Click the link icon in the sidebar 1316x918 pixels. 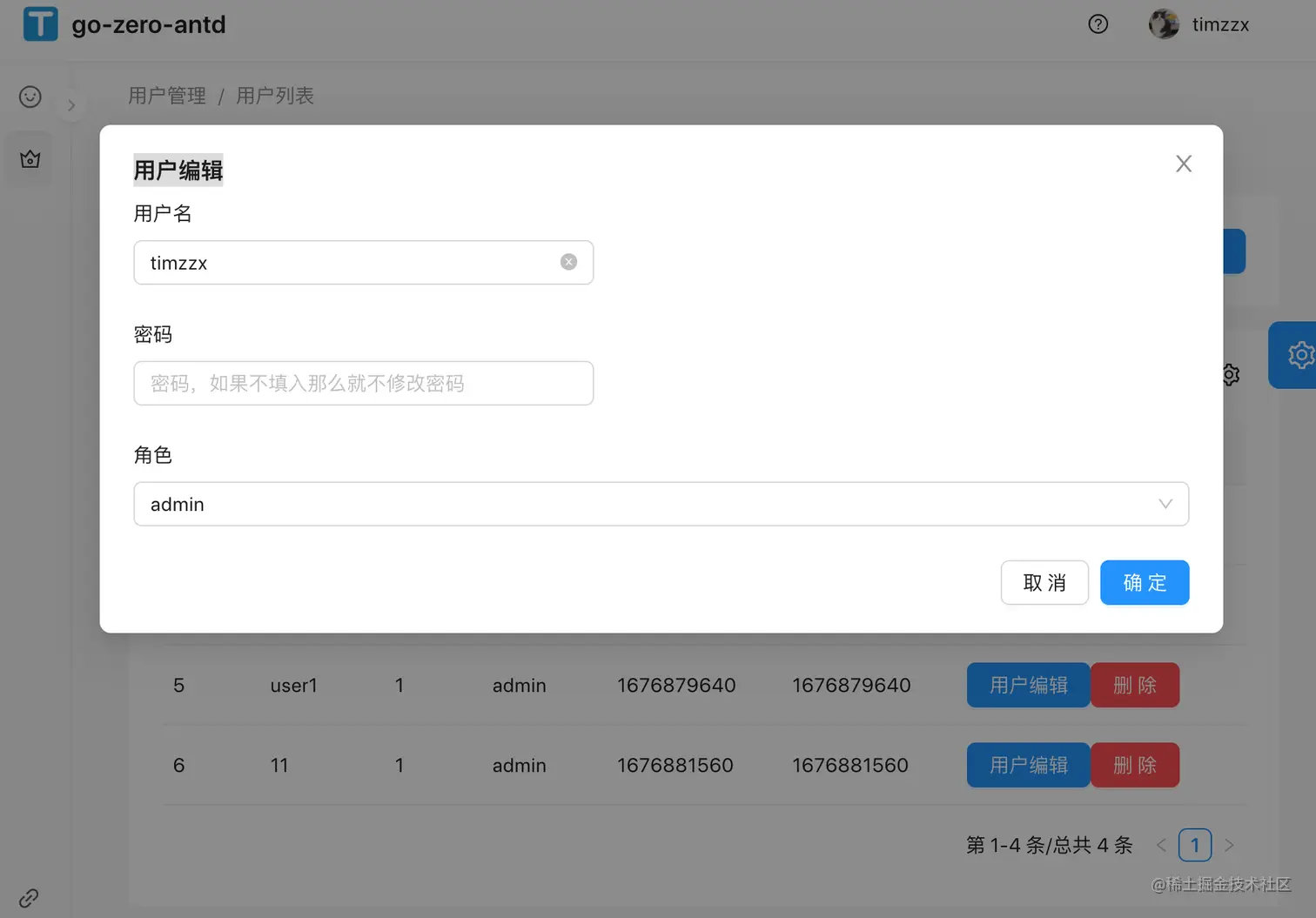29,897
